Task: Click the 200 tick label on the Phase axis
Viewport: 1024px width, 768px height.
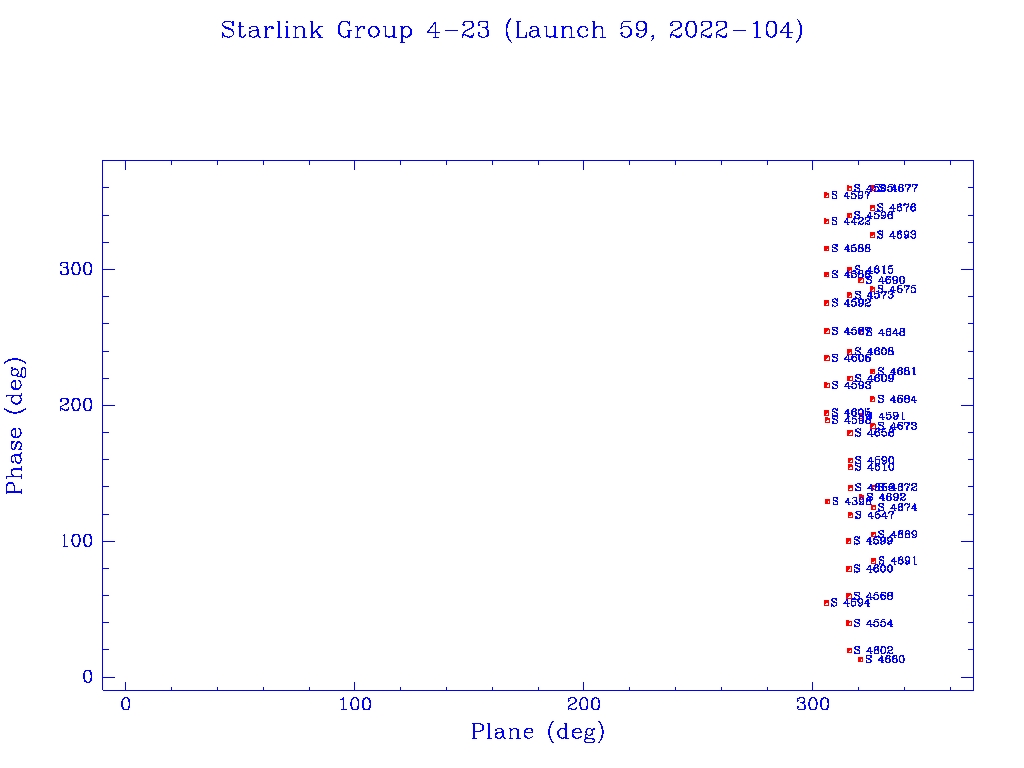Action: (x=76, y=405)
